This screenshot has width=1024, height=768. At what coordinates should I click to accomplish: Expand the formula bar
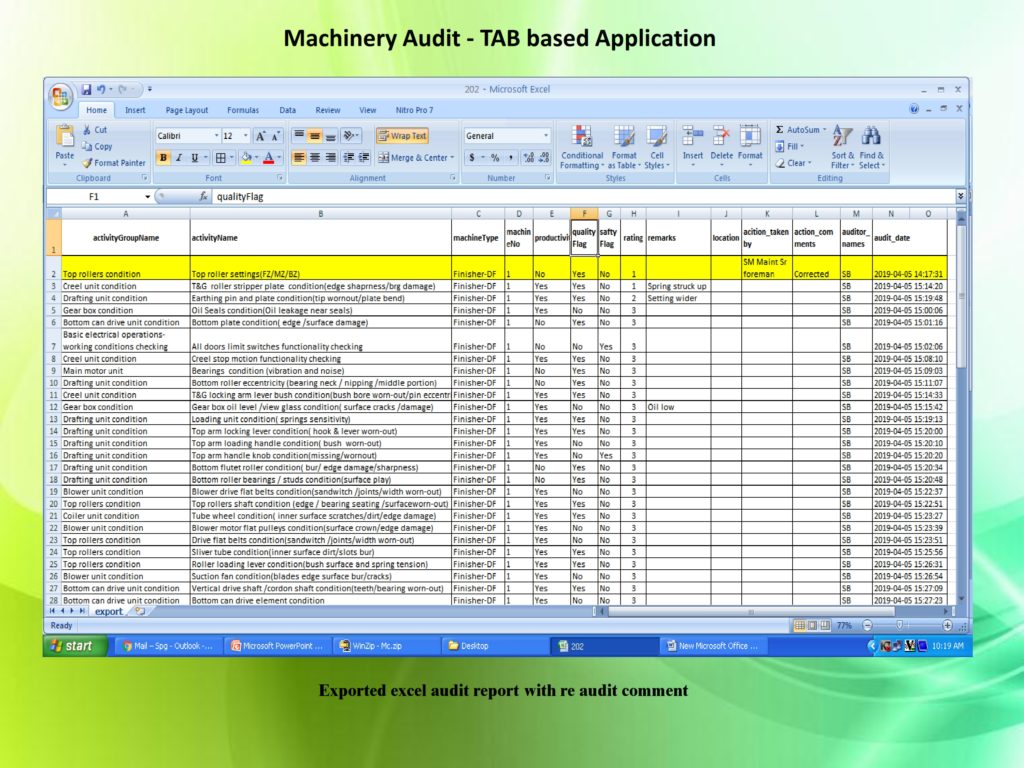(961, 196)
